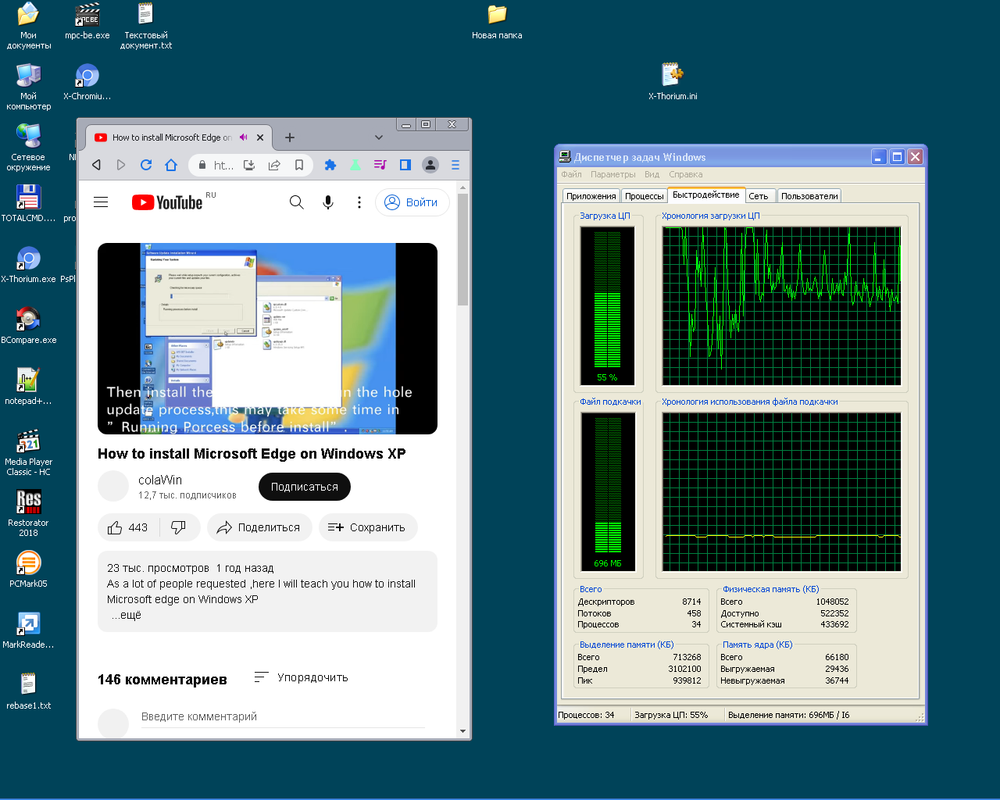Select the BCompare.exe desktop icon
Screen dimensions: 1000x800
28,325
